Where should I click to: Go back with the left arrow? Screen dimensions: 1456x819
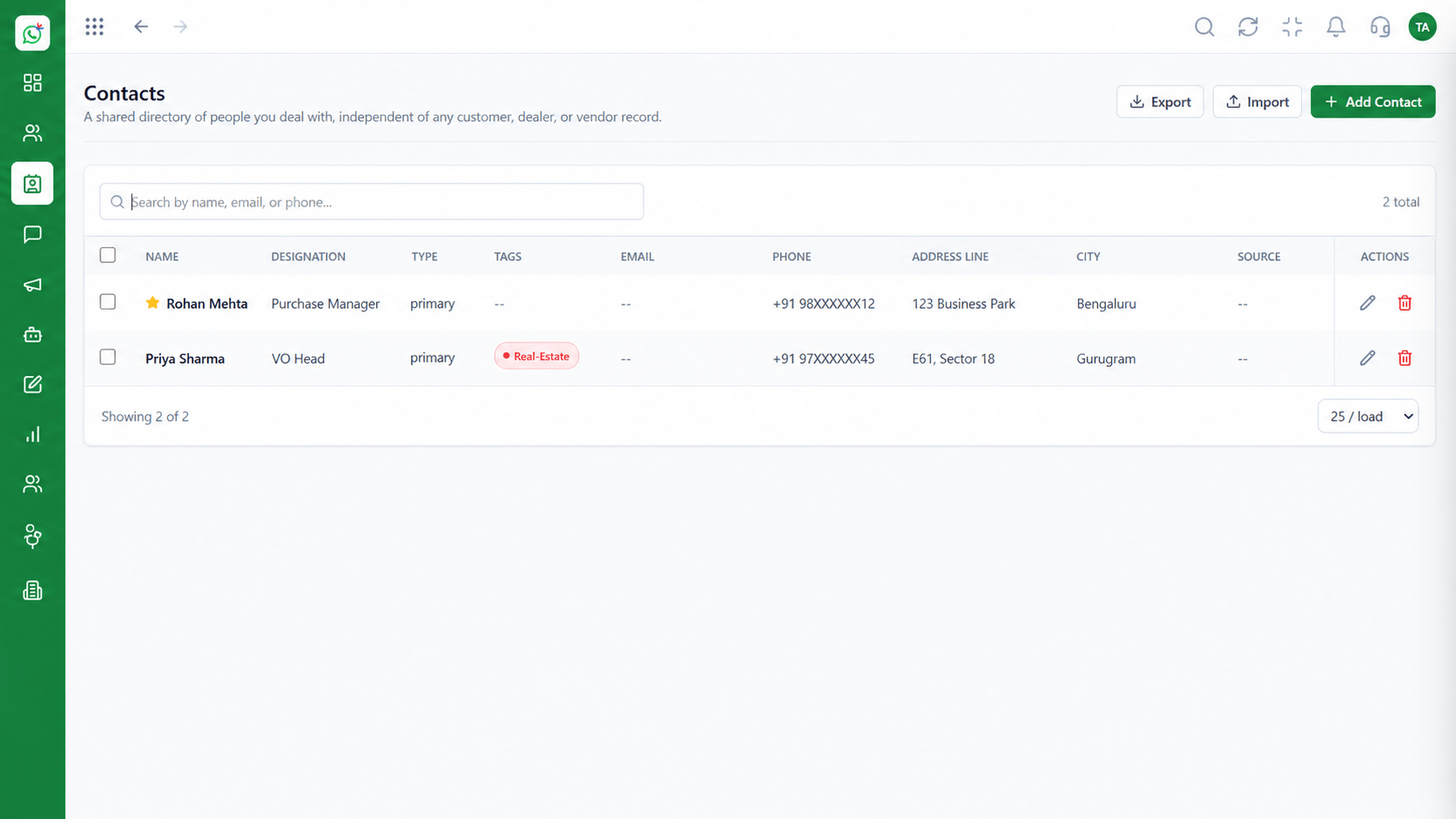point(141,27)
